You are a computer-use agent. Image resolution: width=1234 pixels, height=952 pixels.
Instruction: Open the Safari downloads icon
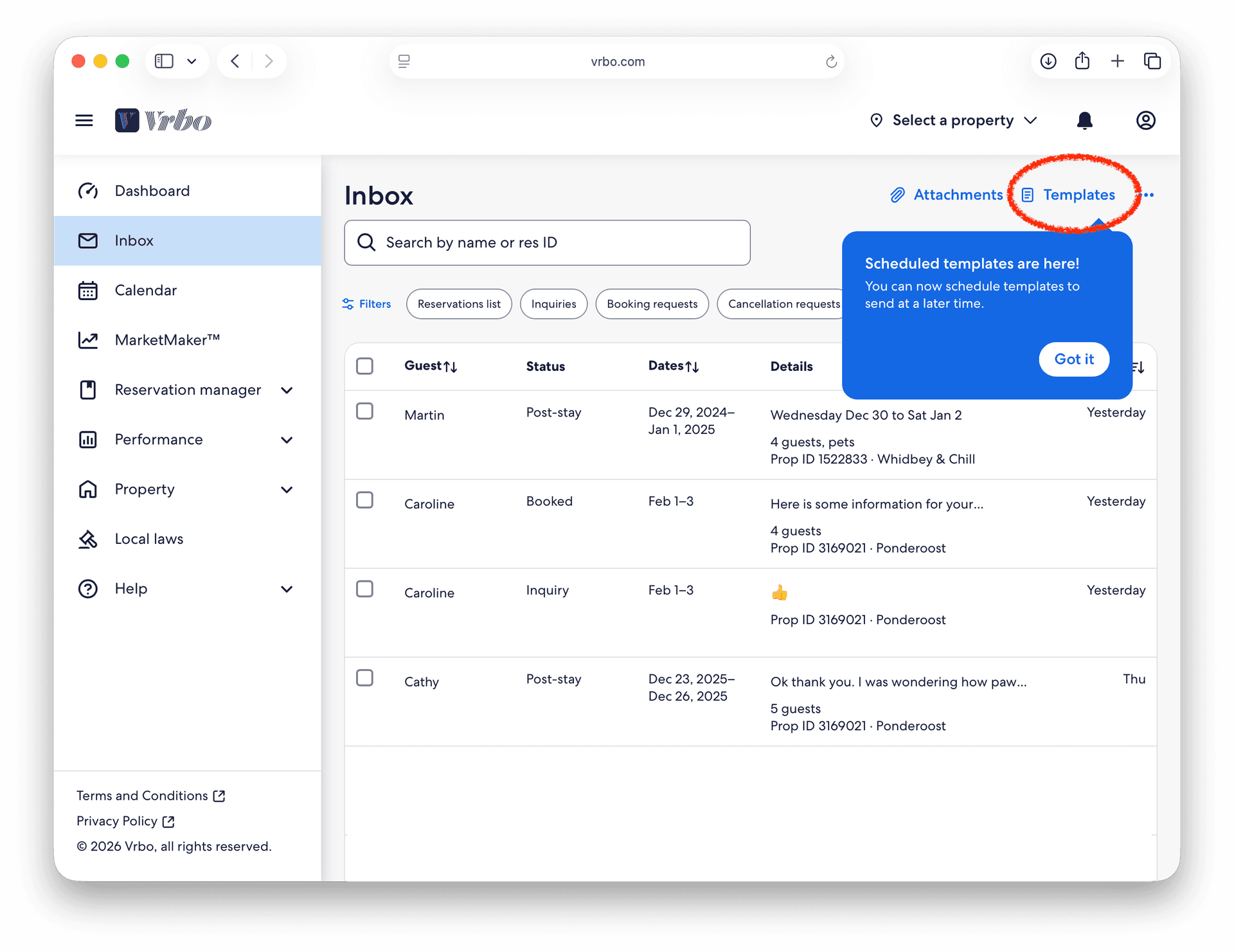(x=1048, y=61)
